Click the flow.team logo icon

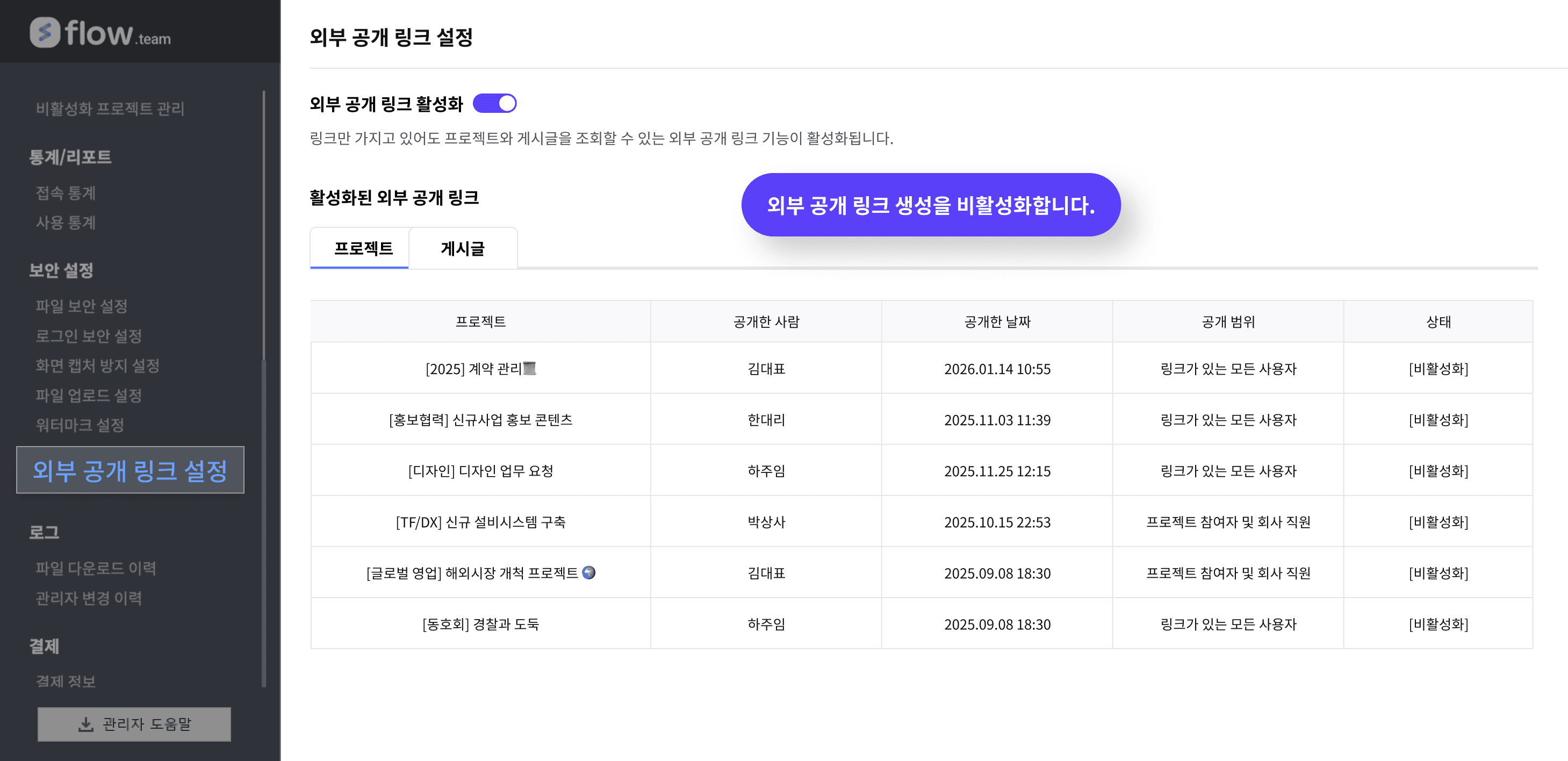(x=45, y=32)
